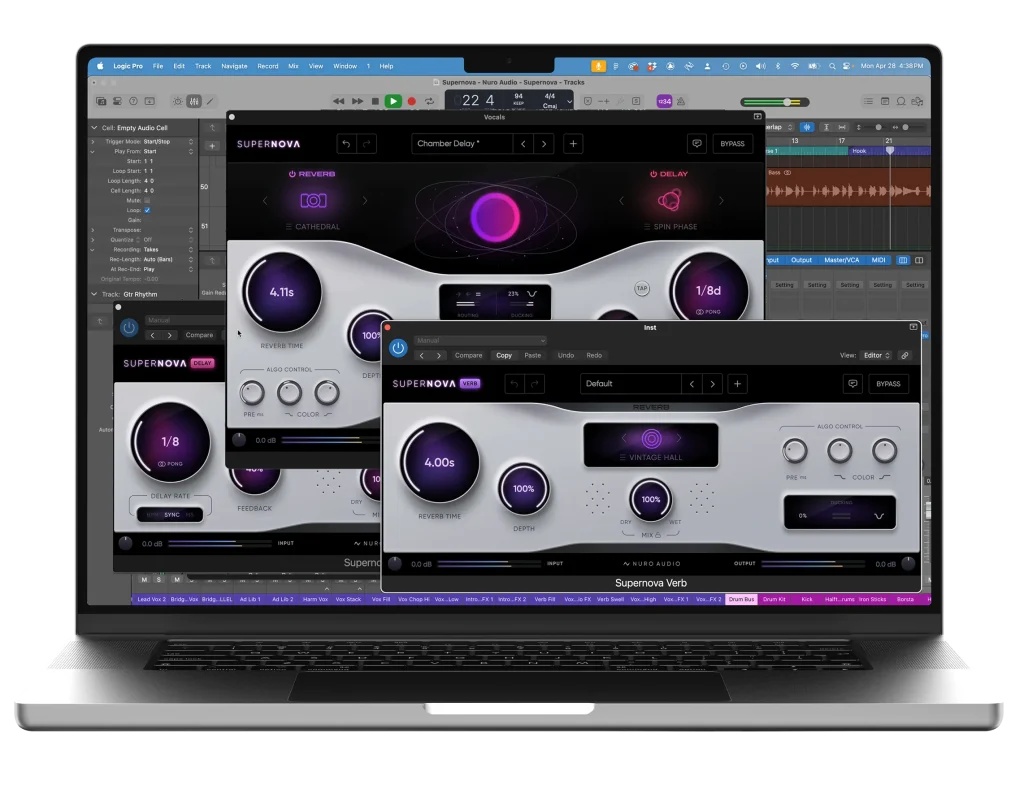Expand the Transpose section in the inspector

(93, 230)
